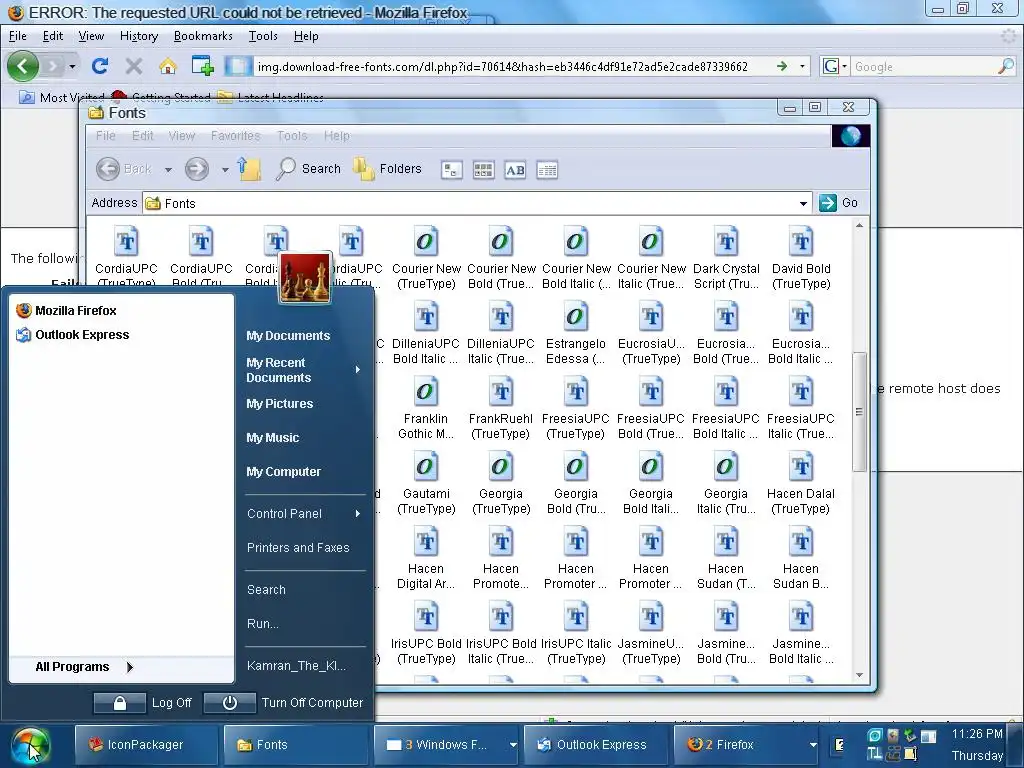Click the Start orb button
This screenshot has width=1024, height=768.
29,746
